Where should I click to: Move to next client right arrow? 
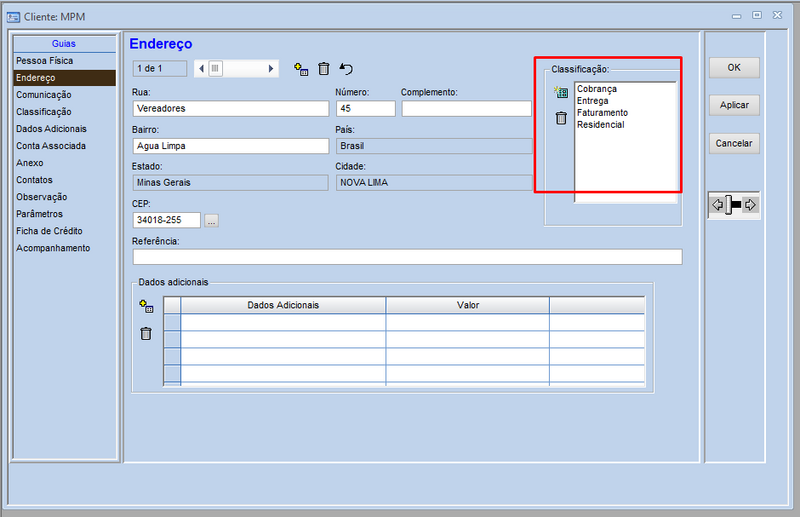coord(750,205)
